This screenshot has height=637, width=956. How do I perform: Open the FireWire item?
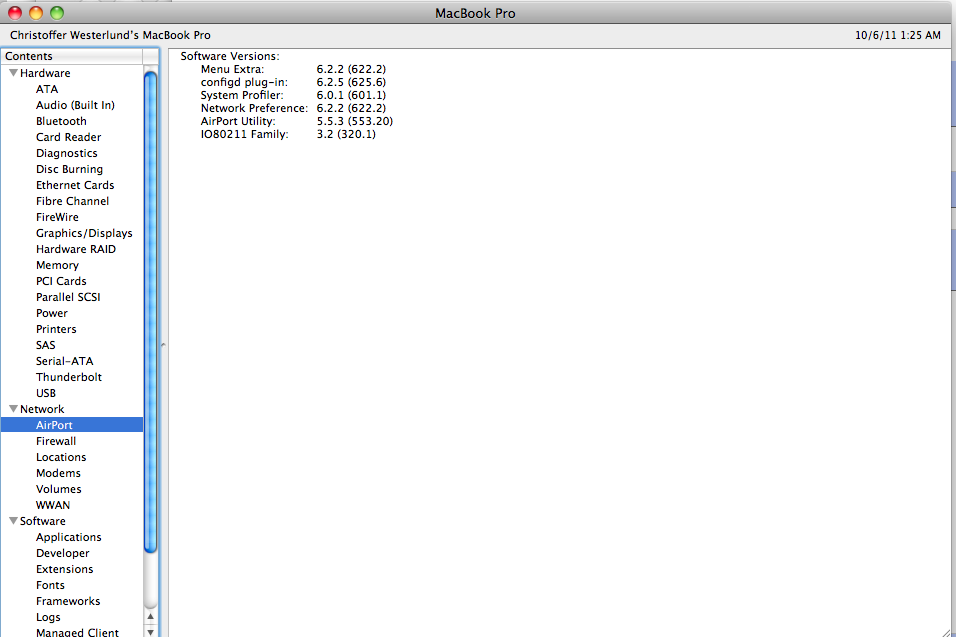57,217
